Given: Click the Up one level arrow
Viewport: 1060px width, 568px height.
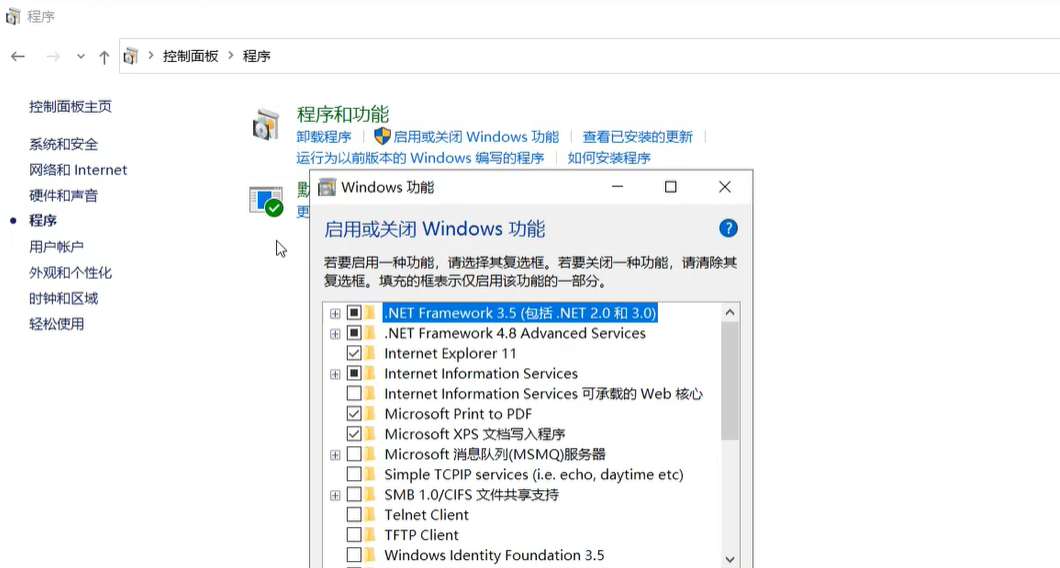Looking at the screenshot, I should pyautogui.click(x=104, y=57).
